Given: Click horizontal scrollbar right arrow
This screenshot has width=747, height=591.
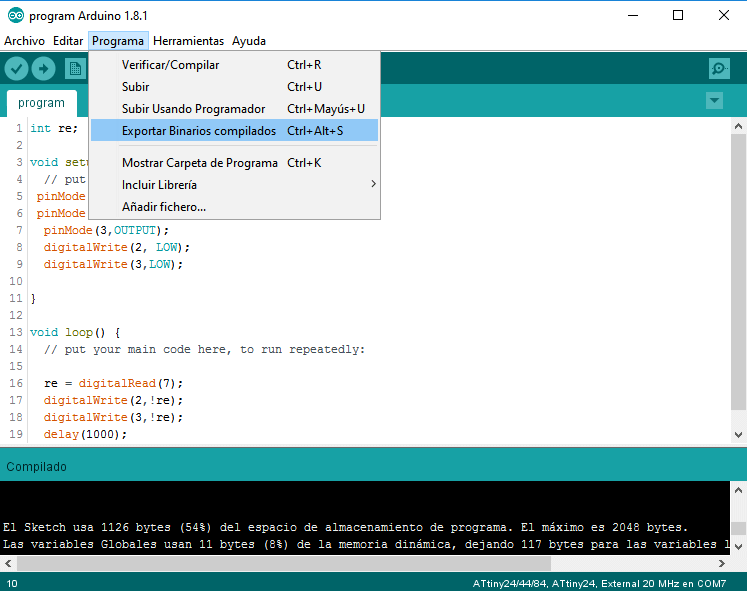Looking at the screenshot, I should (722, 563).
